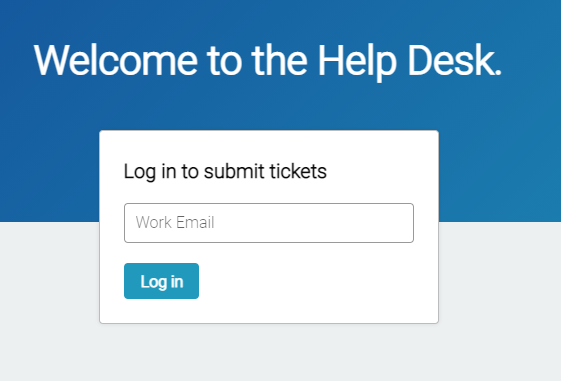Click the words 'Help Desk.' in the heading
561x381 pixels.
(410, 62)
